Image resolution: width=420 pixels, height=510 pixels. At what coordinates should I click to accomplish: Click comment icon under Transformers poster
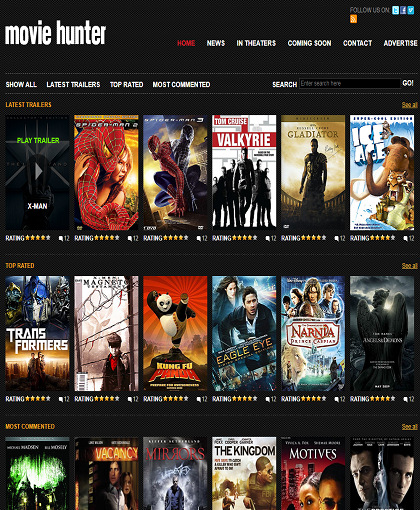(x=61, y=399)
